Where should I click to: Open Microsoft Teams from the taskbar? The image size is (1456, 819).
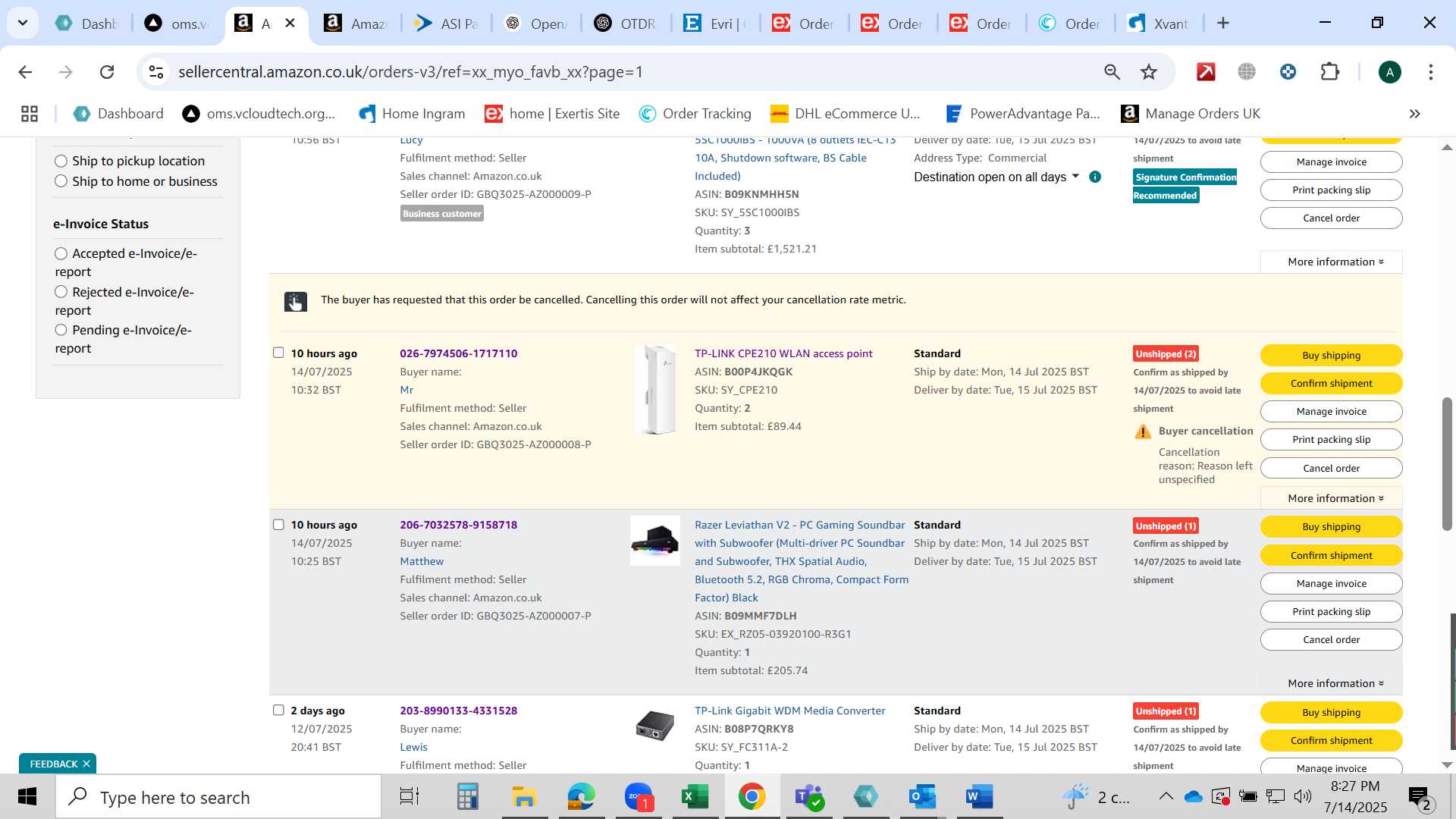808,797
